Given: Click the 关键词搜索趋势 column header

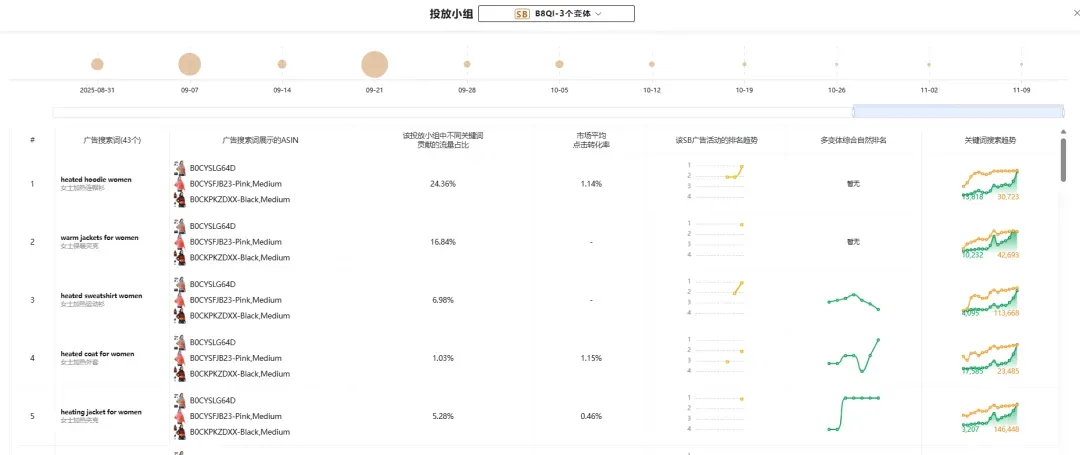Looking at the screenshot, I should point(990,140).
